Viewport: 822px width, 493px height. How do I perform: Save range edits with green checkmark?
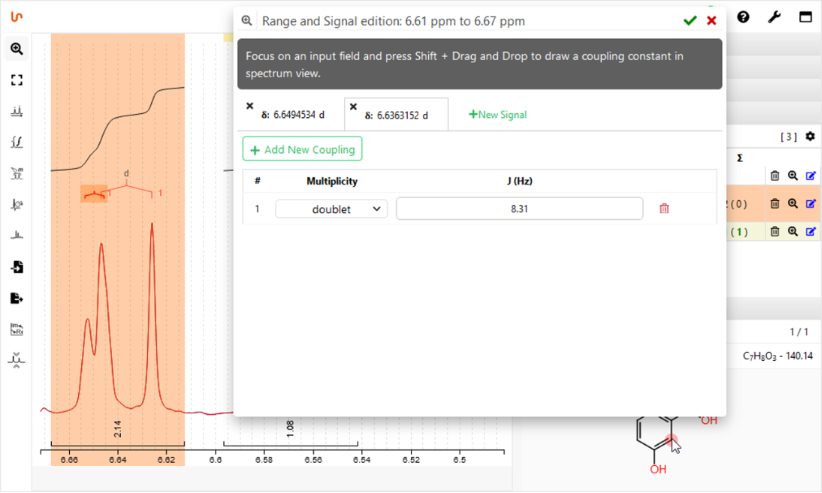(x=690, y=20)
